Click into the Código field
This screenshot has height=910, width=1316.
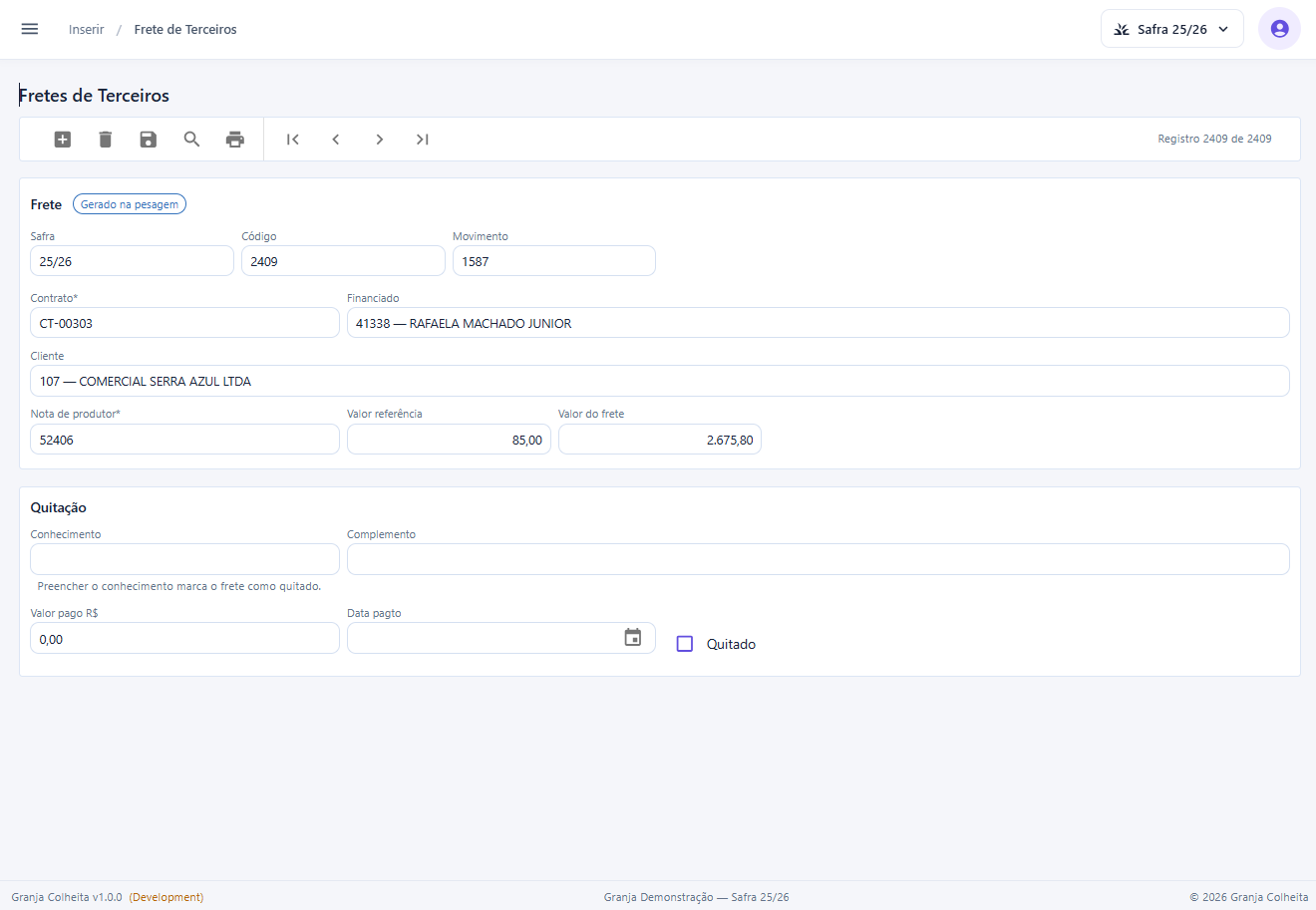click(x=343, y=261)
